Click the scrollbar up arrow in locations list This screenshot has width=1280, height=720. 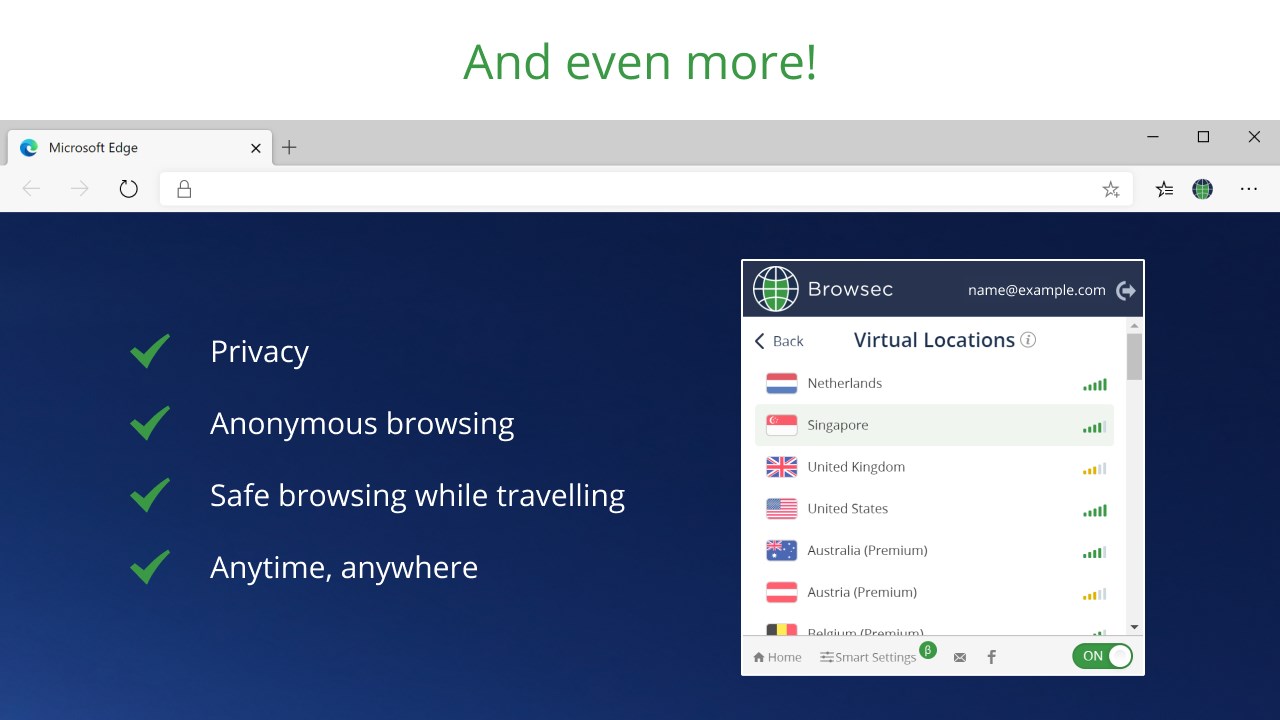pyautogui.click(x=1134, y=326)
